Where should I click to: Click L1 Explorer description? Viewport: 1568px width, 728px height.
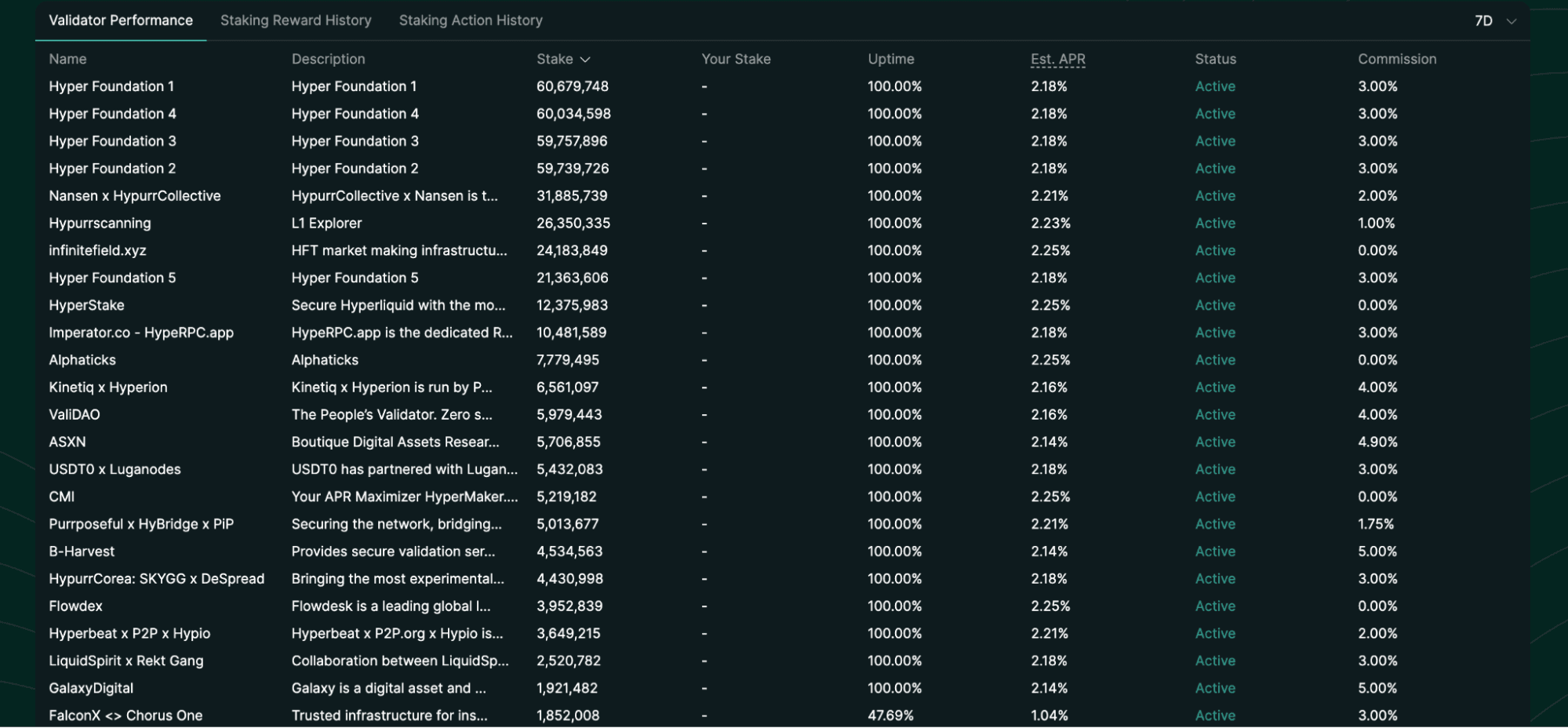(x=326, y=224)
